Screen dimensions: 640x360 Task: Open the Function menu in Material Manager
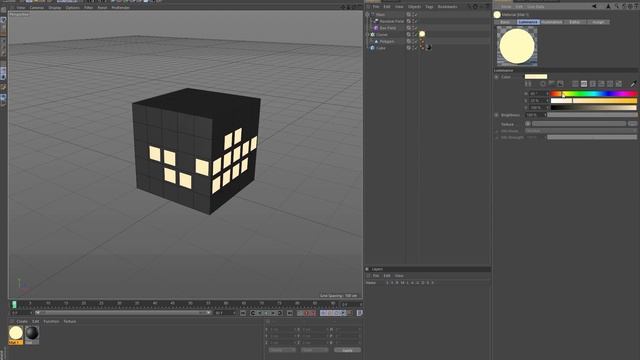[x=51, y=322]
